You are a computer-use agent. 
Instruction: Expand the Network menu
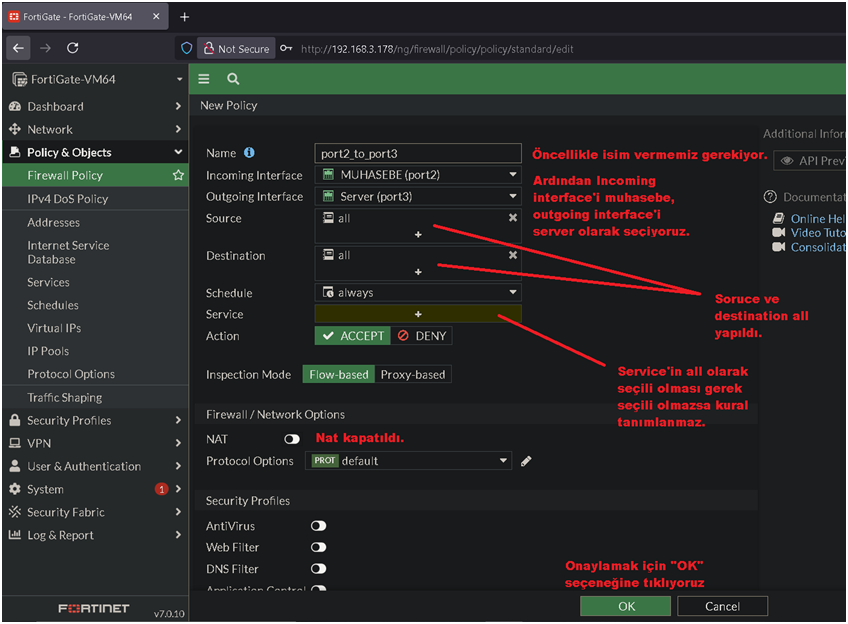tap(178, 129)
